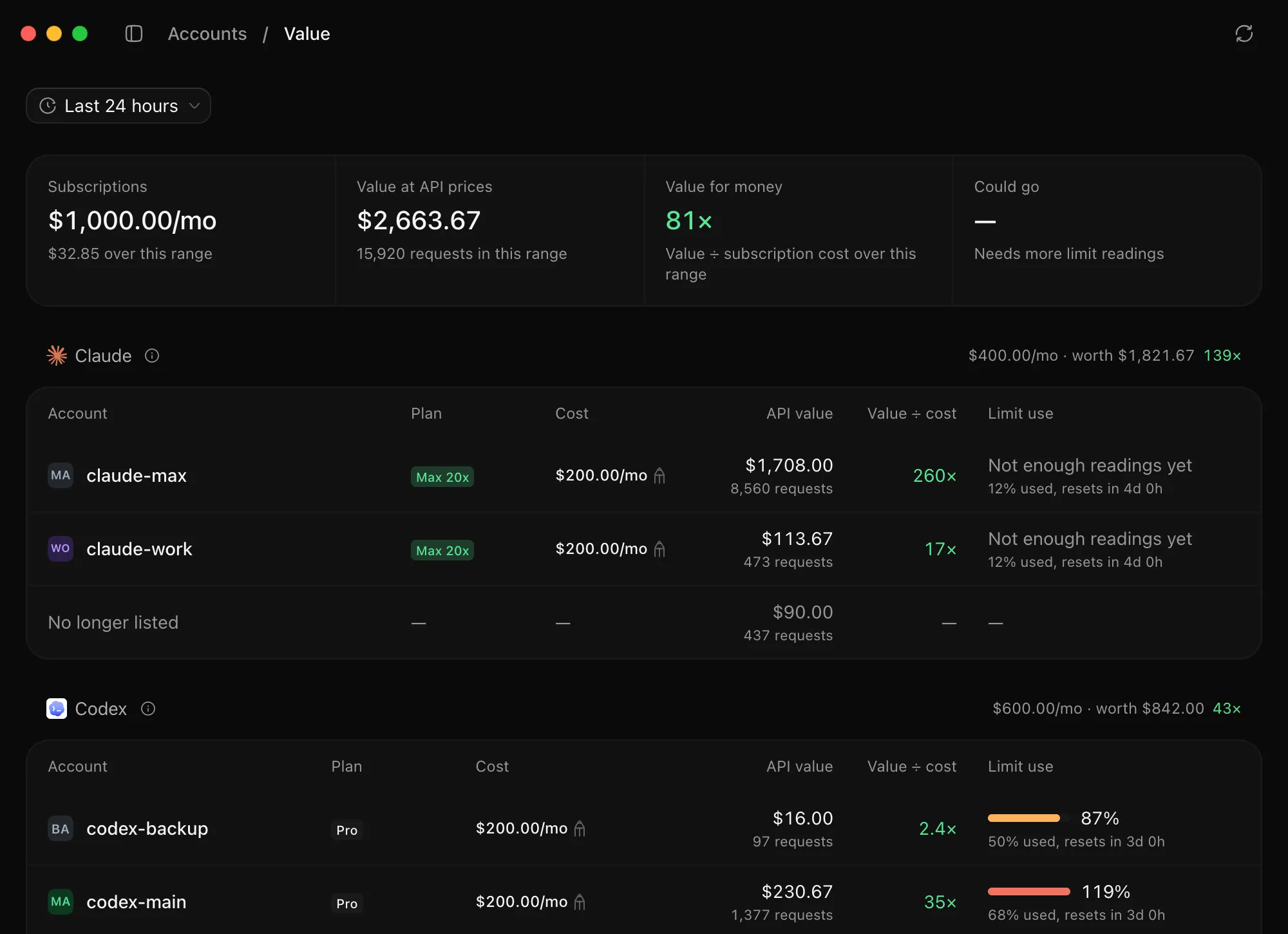
Task: Click the Max 20x badge for claude-work
Action: point(442,550)
